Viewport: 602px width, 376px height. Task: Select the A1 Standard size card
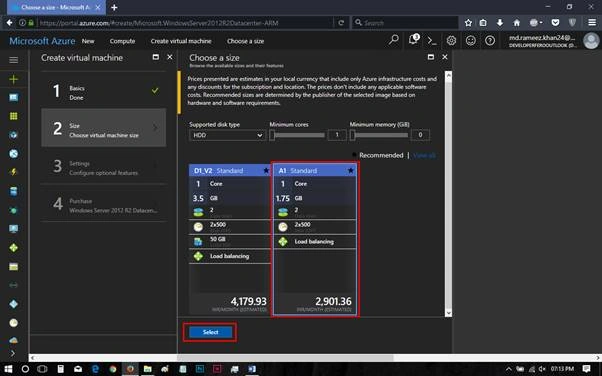coord(315,240)
